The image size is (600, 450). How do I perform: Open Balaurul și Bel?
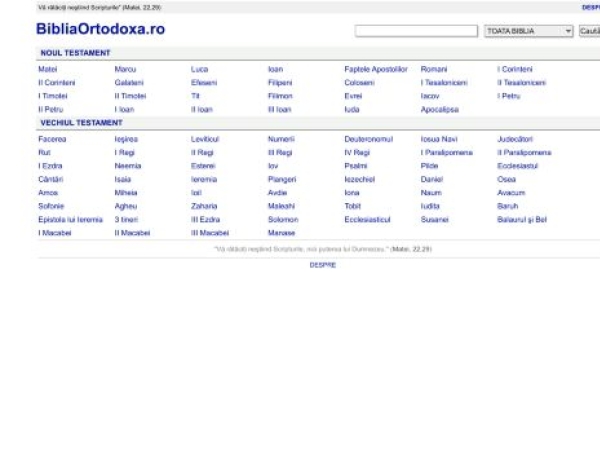(522, 220)
